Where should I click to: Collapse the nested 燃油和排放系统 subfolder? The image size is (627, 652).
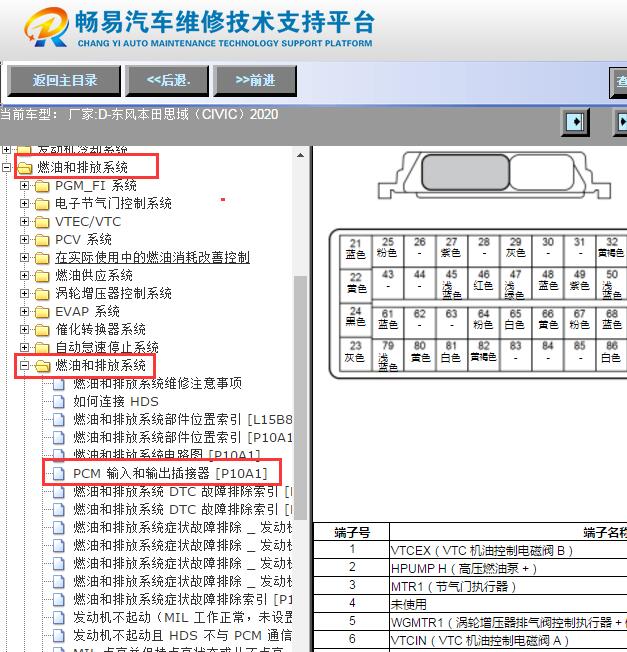[25, 366]
